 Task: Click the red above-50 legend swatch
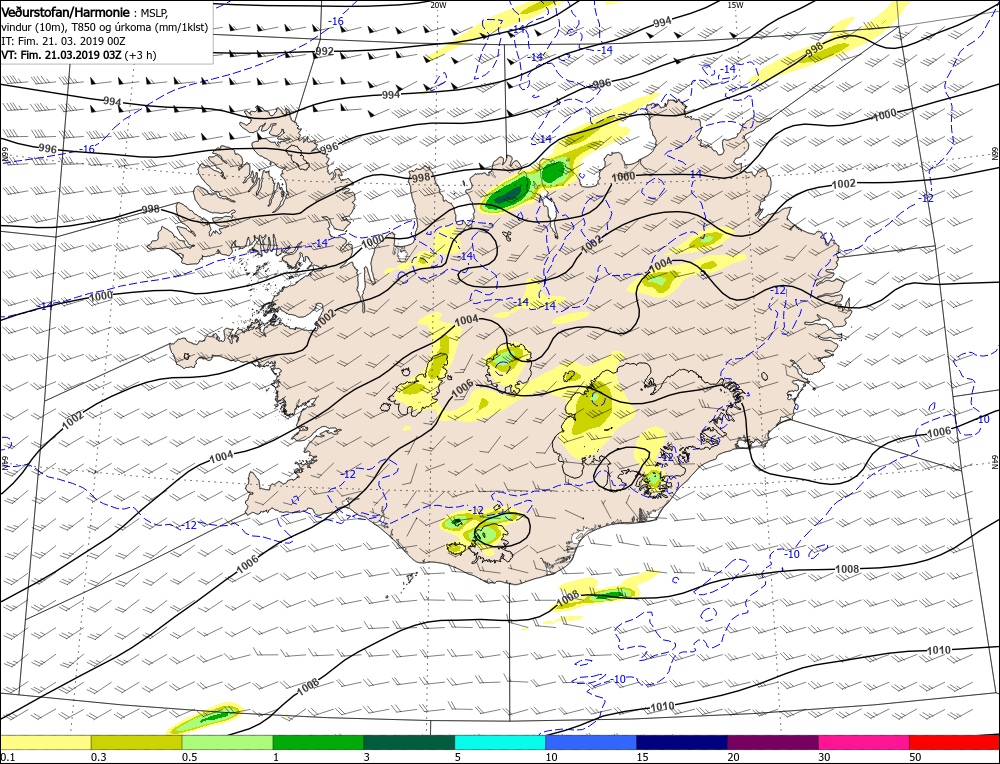[955, 742]
